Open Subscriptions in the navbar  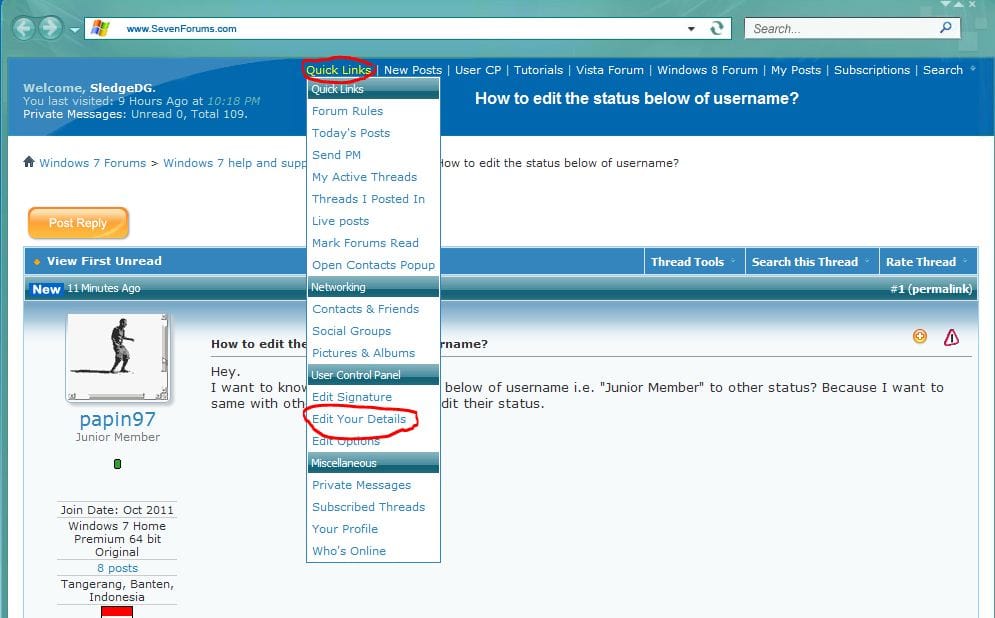point(871,70)
